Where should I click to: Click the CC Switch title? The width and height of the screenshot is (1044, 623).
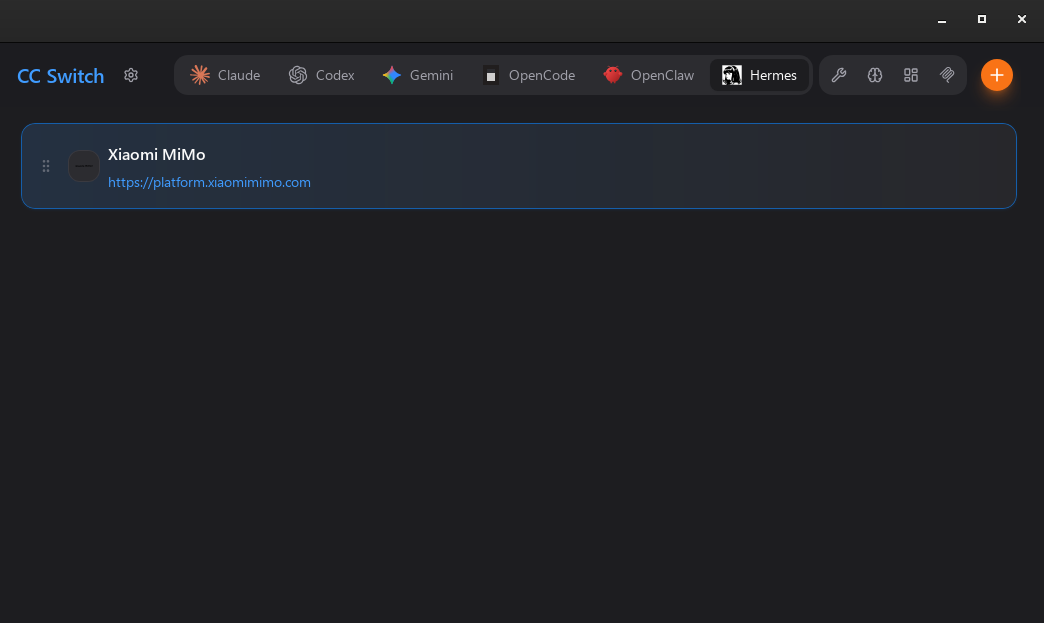pos(61,76)
